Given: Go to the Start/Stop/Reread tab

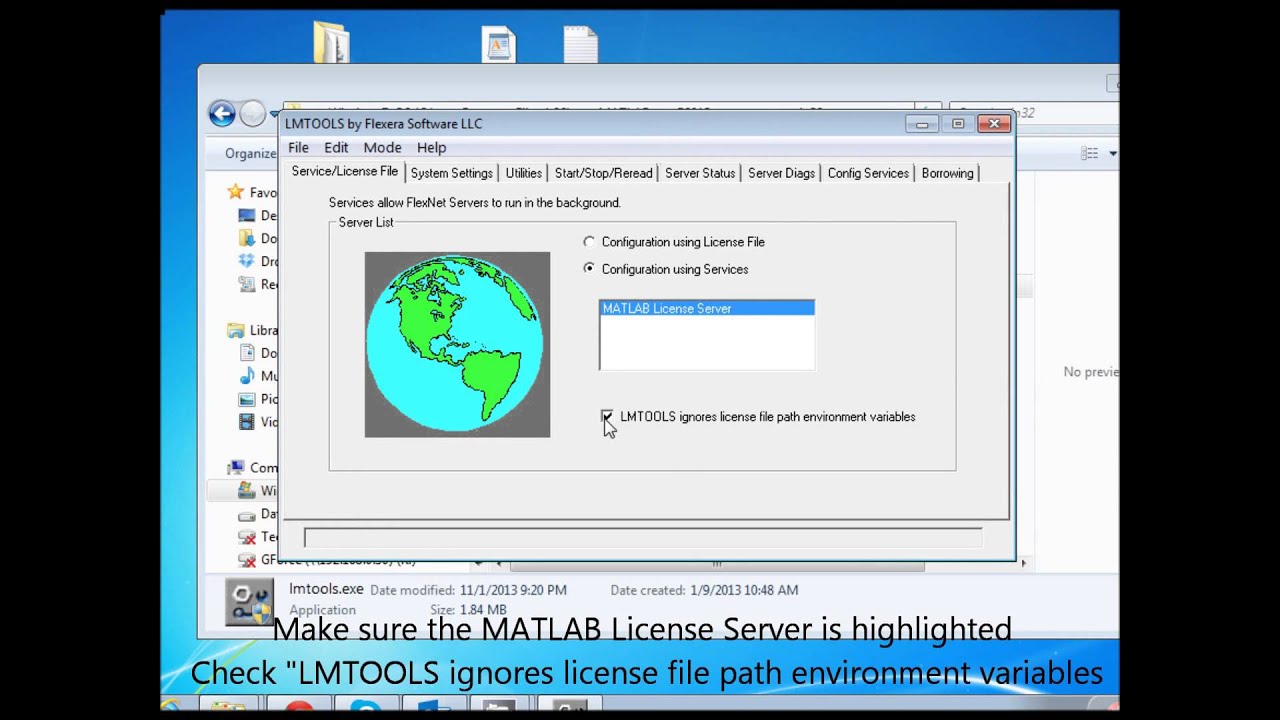Looking at the screenshot, I should pyautogui.click(x=603, y=173).
